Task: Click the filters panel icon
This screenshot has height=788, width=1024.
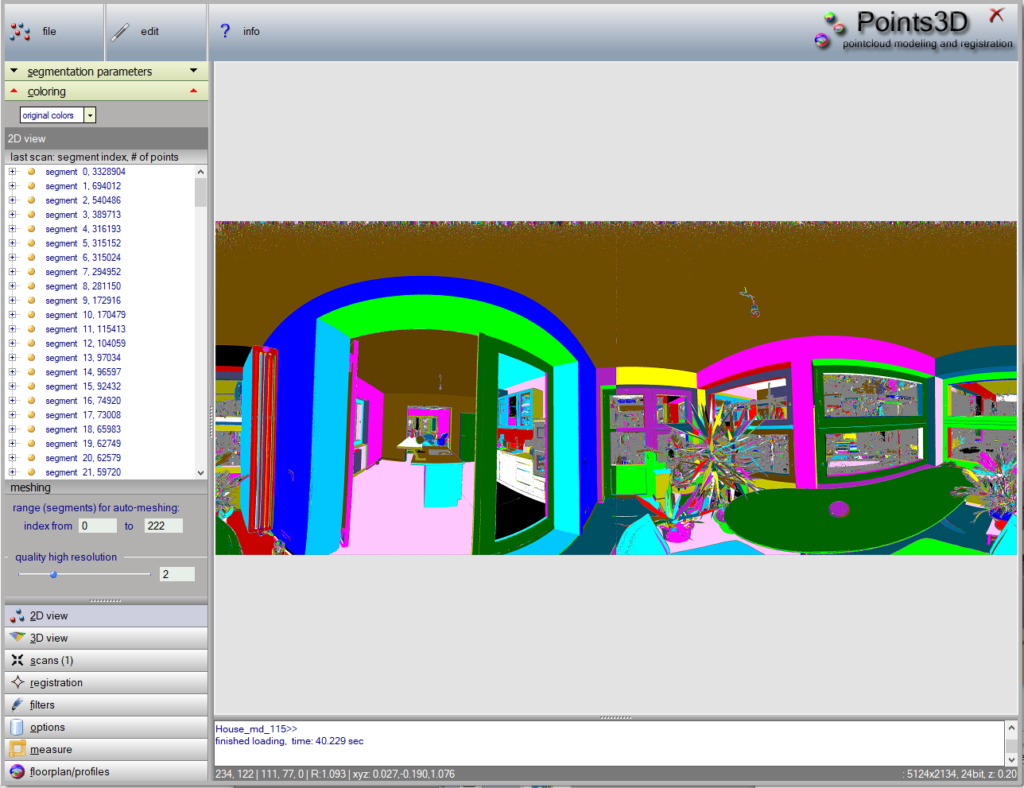Action: [16, 705]
